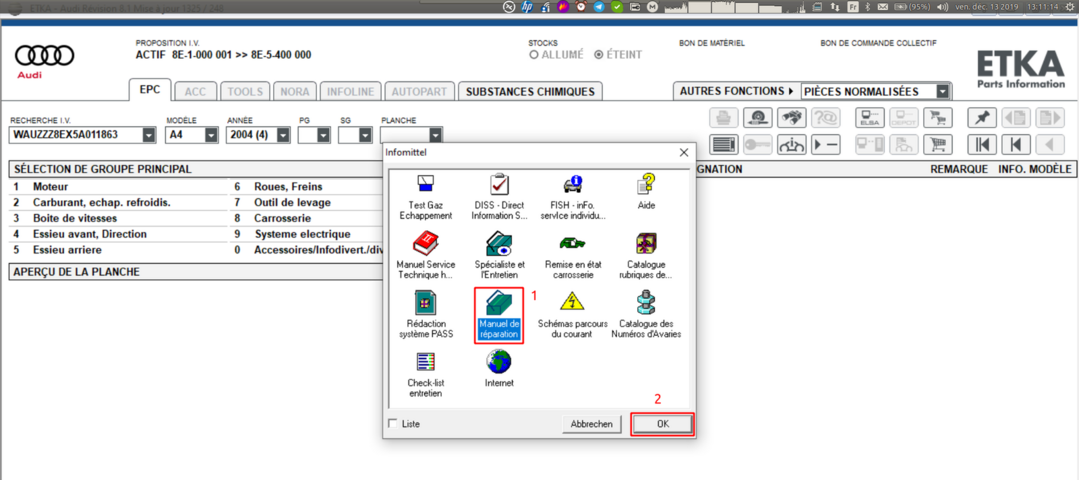Expand the Pièces normalisées dropdown
Screen dimensions: 1079x480
[943, 91]
